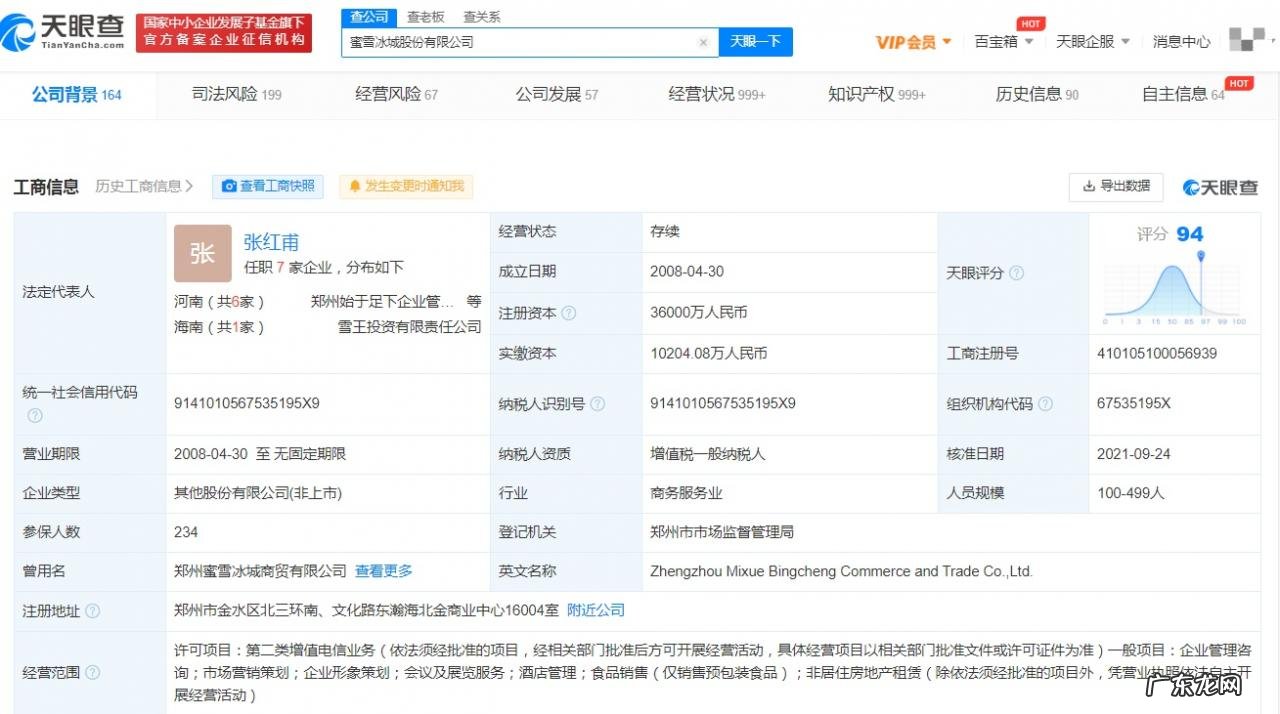Click the 导出数据 export button
This screenshot has height=714, width=1280.
coord(1116,186)
